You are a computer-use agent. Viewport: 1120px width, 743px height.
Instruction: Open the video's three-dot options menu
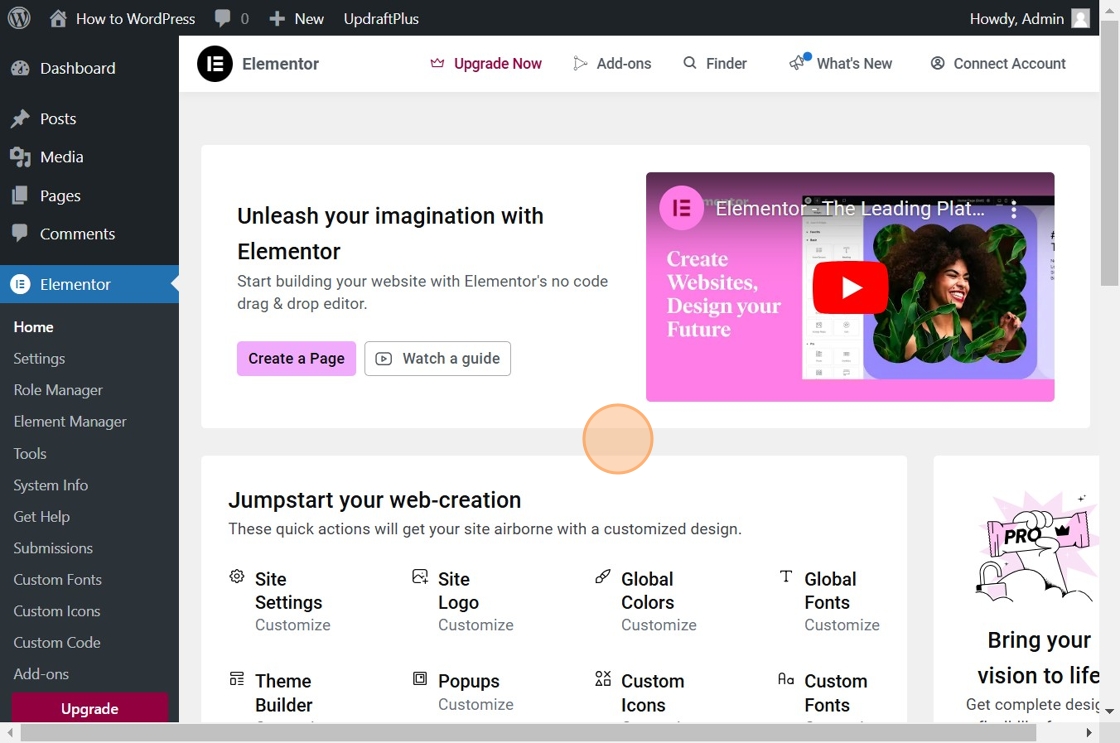coord(1014,209)
